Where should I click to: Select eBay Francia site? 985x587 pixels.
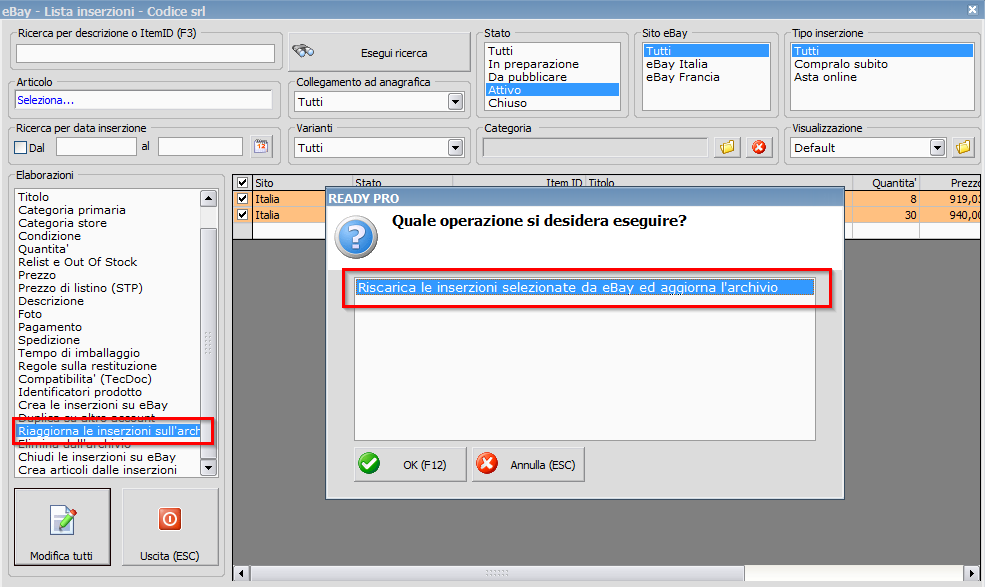point(706,77)
